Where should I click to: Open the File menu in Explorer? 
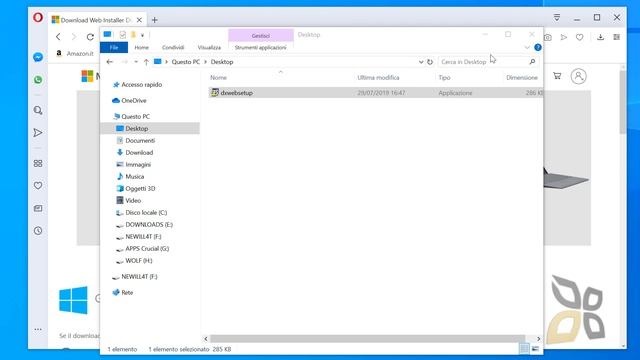click(114, 47)
